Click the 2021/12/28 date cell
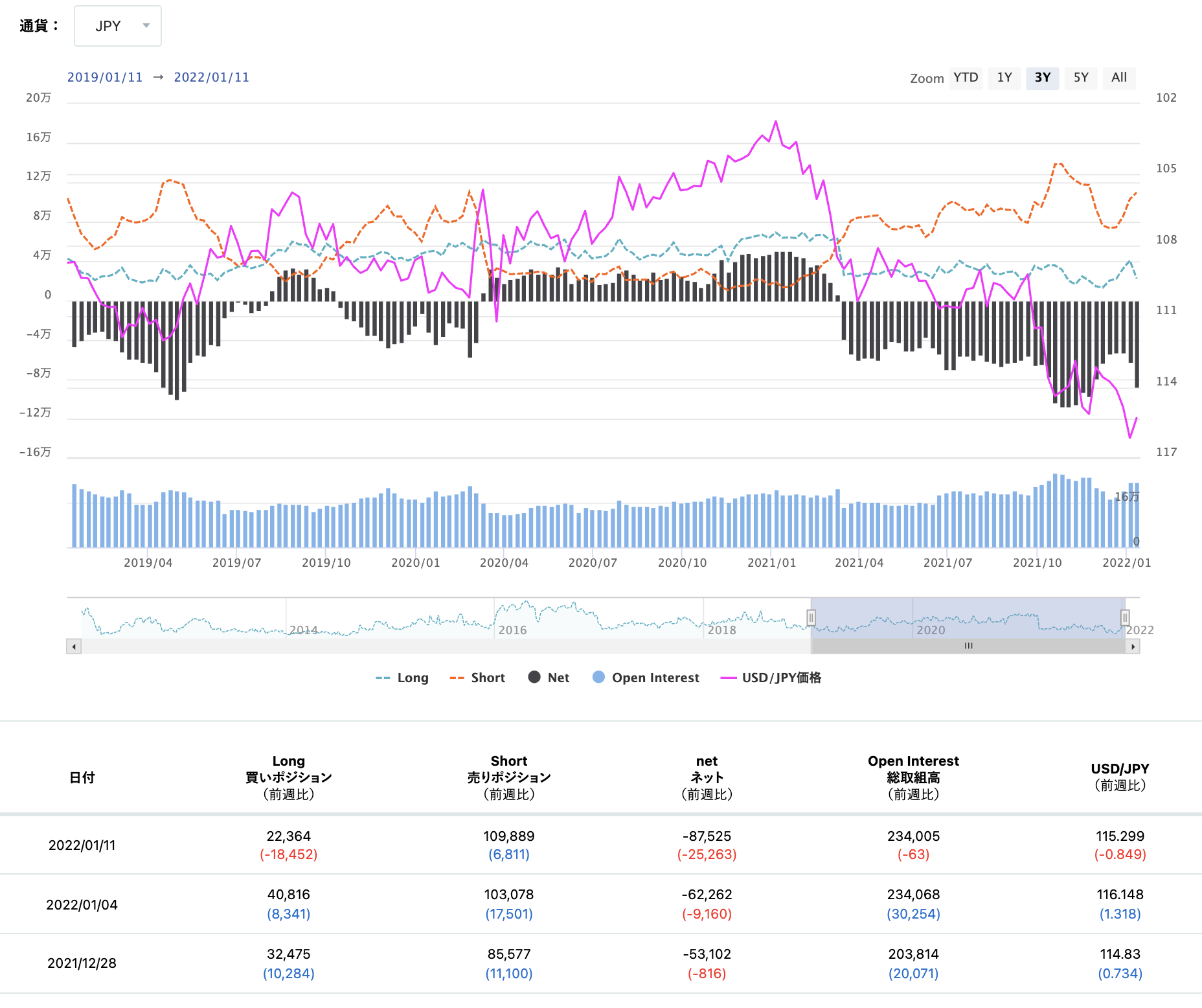Image resolution: width=1202 pixels, height=1008 pixels. pos(82,963)
